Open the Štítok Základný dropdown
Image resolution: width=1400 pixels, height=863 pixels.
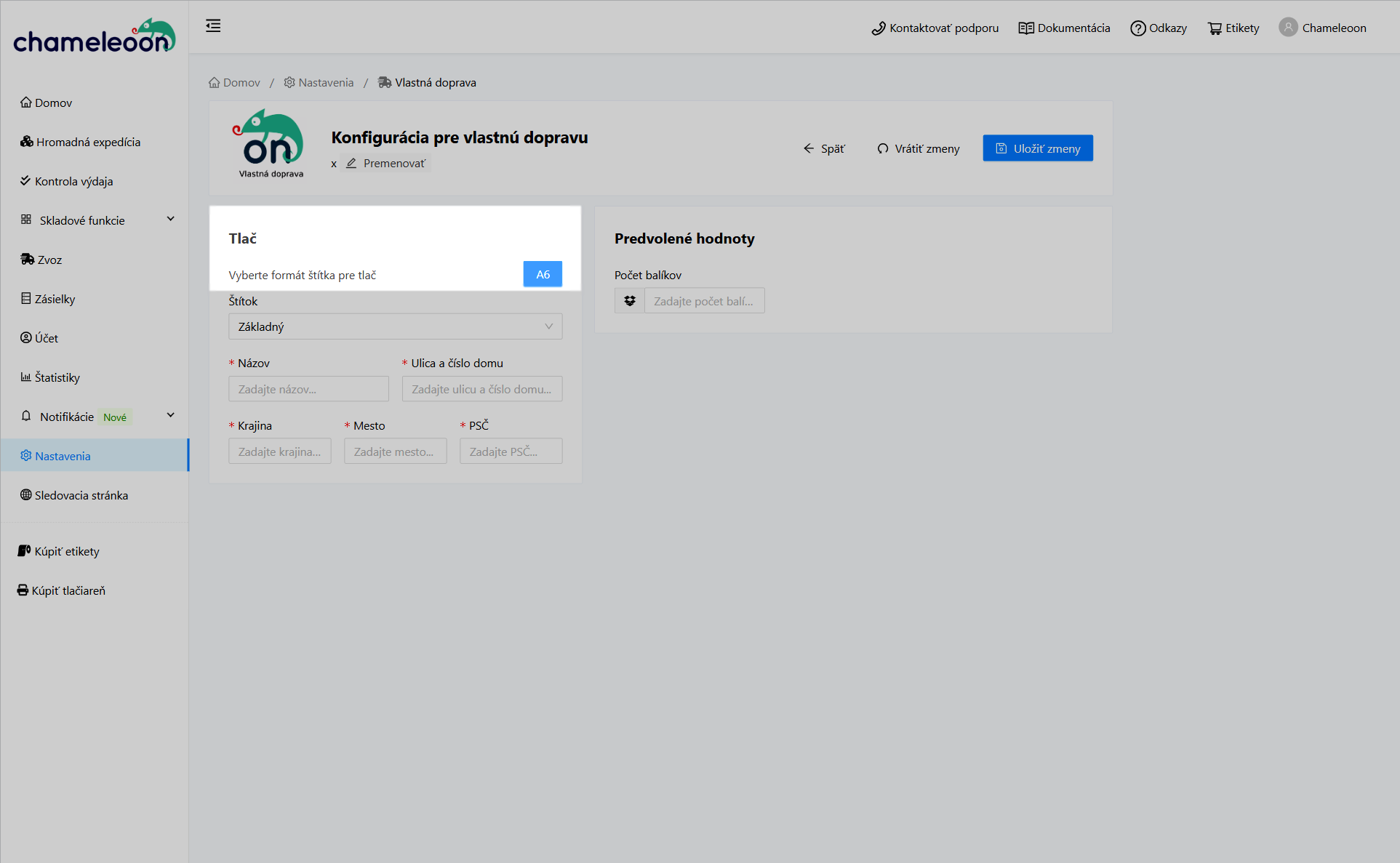pyautogui.click(x=395, y=326)
